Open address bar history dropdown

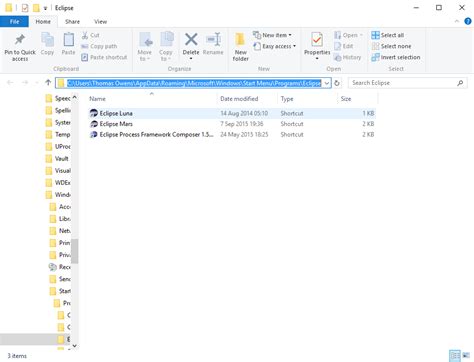(327, 83)
